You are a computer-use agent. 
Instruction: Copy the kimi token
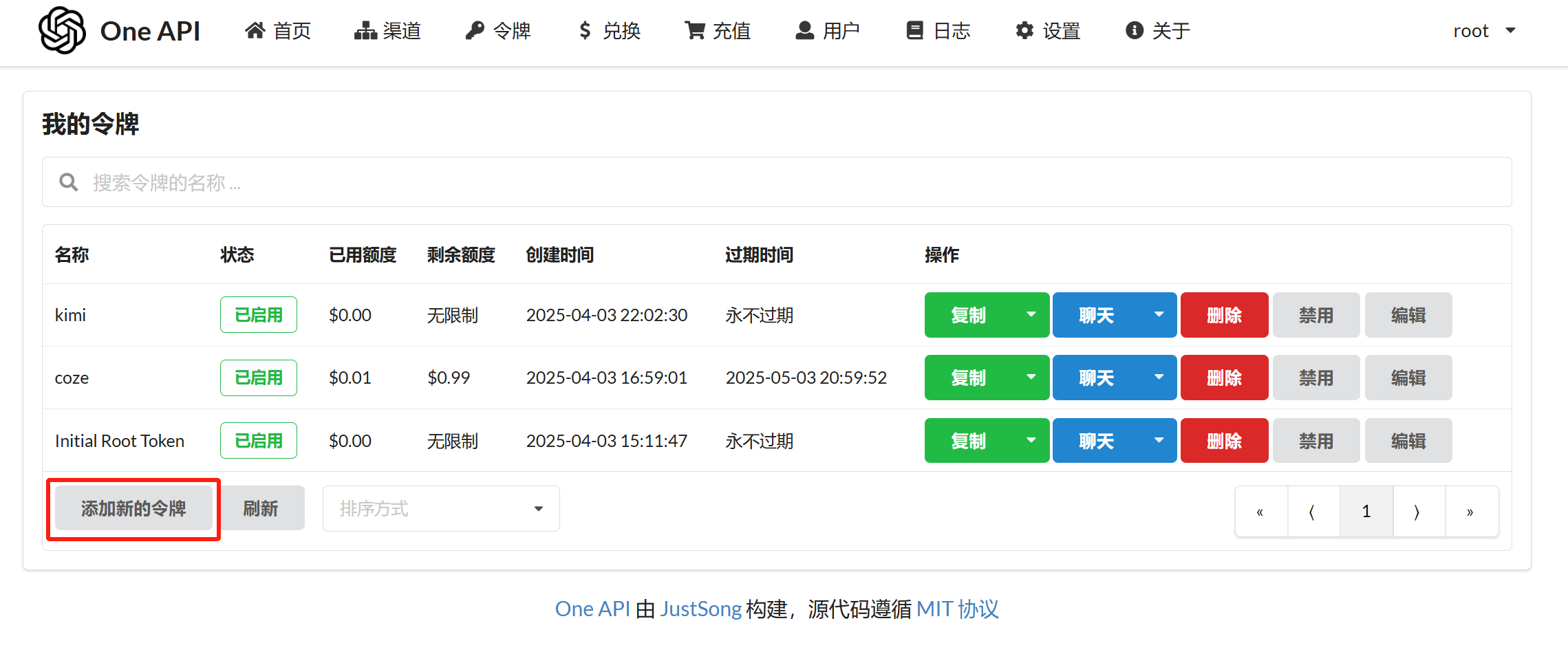pyautogui.click(x=969, y=315)
